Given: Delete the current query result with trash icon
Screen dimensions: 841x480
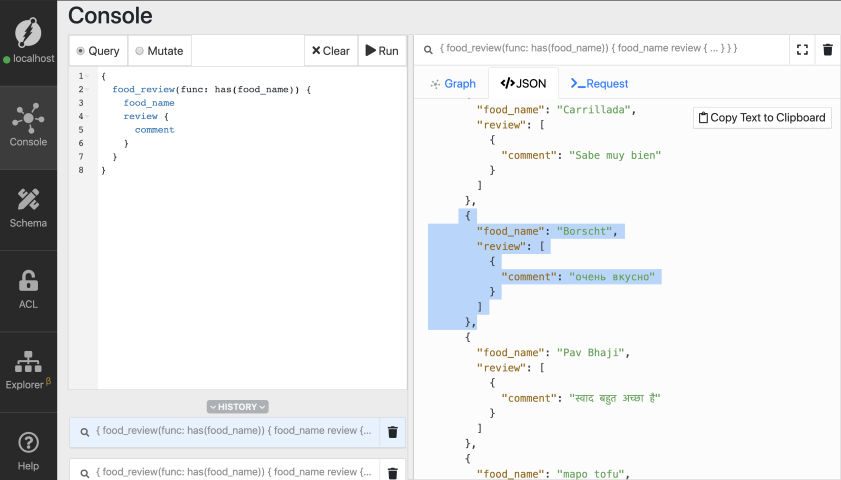Looking at the screenshot, I should 827,49.
